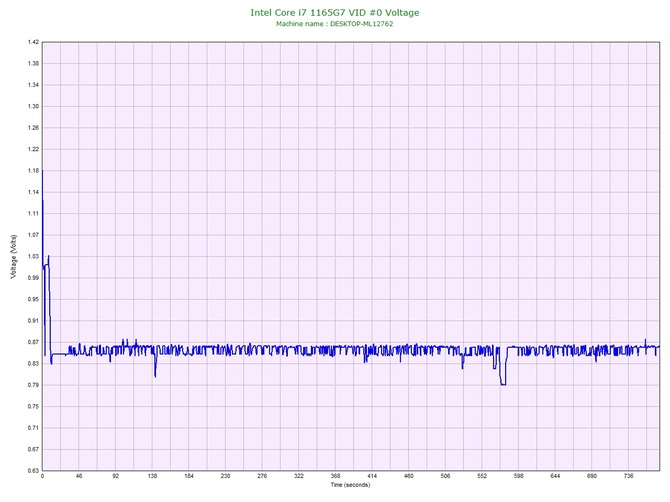Click the initial voltage spike peak at 1.18 V
The height and width of the screenshot is (502, 670).
coord(42,171)
